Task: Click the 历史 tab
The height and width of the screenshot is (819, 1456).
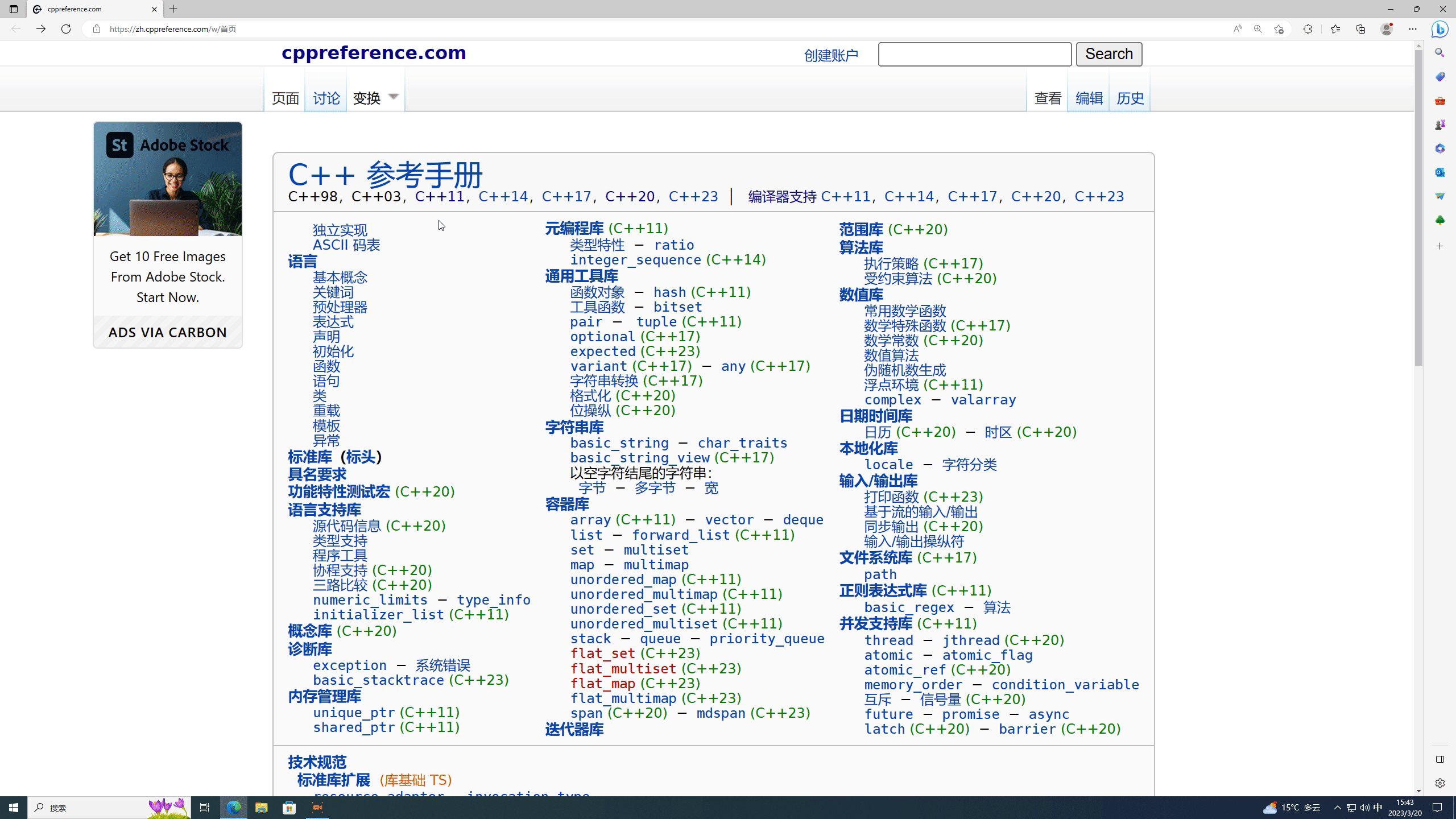Action: tap(1132, 97)
